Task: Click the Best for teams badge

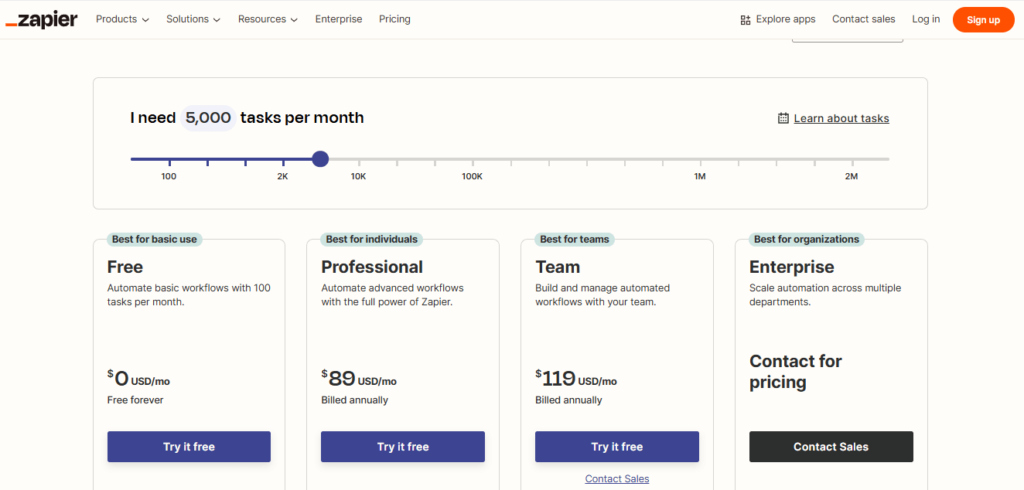Action: click(575, 239)
